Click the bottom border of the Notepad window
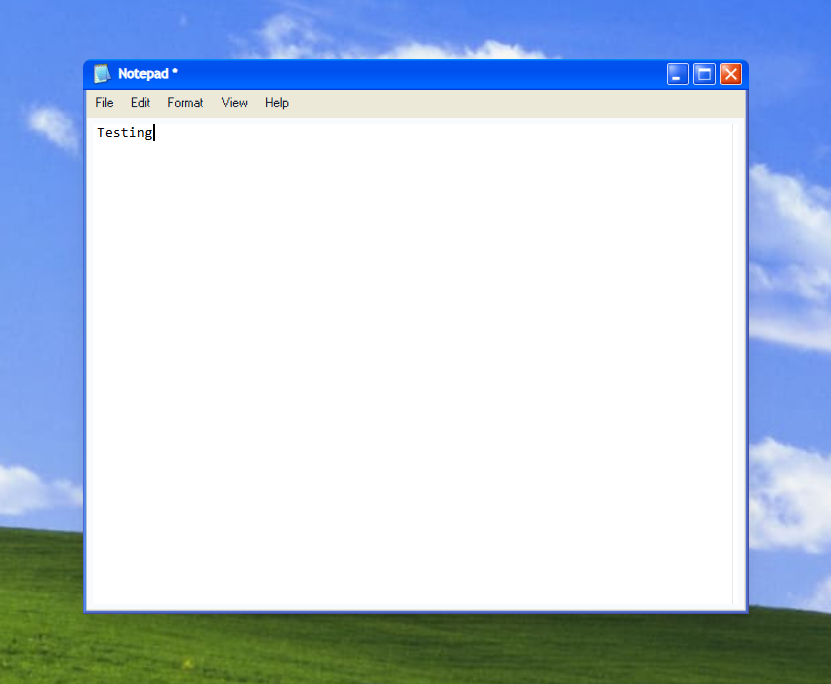831x684 pixels. [x=415, y=609]
